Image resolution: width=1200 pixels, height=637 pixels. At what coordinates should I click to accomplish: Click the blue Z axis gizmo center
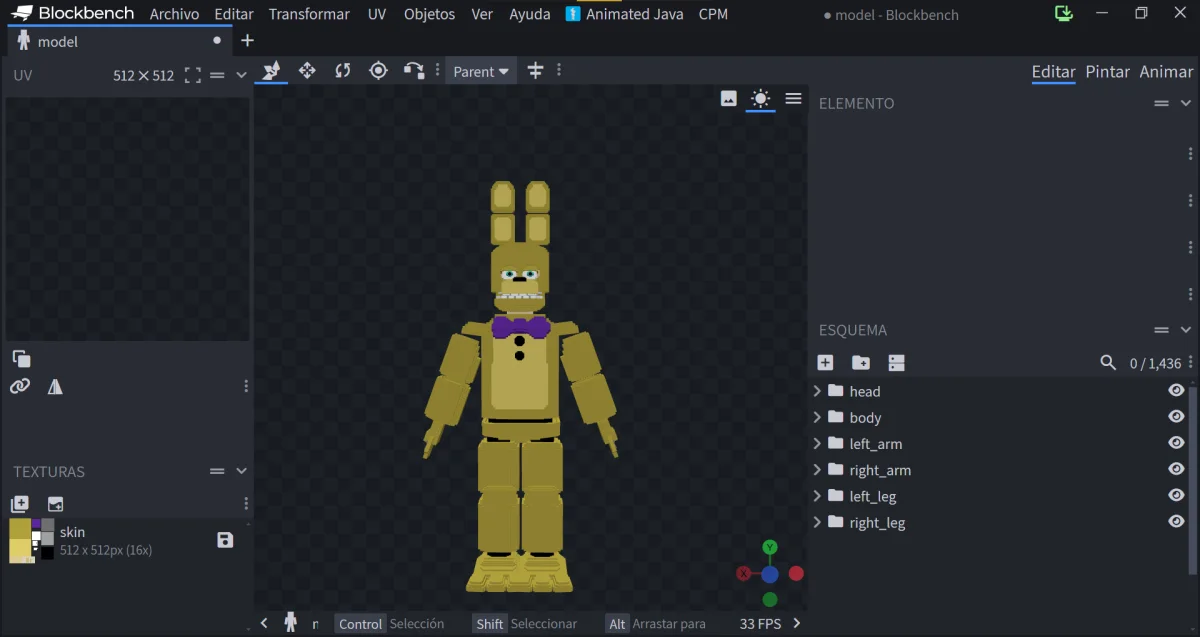tap(769, 574)
